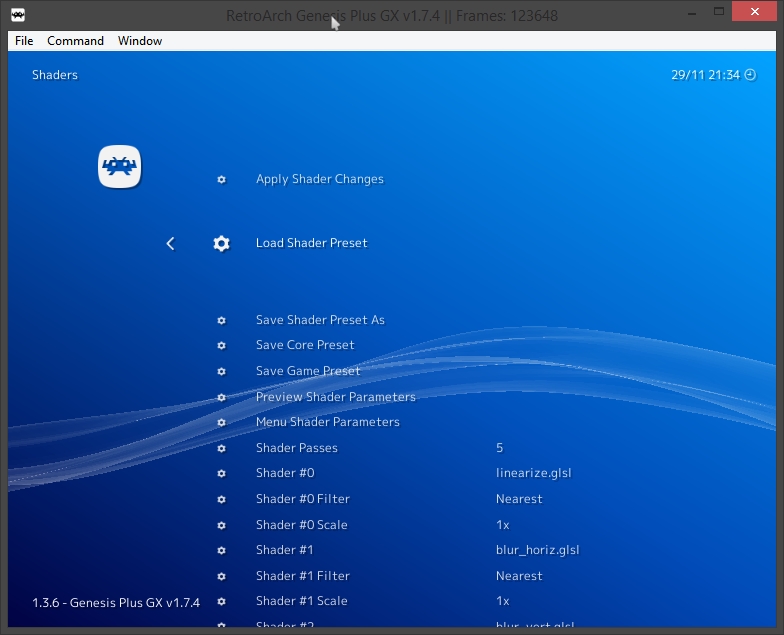This screenshot has height=635, width=784.
Task: Click the RetroArch invader logo icon
Action: coord(120,166)
